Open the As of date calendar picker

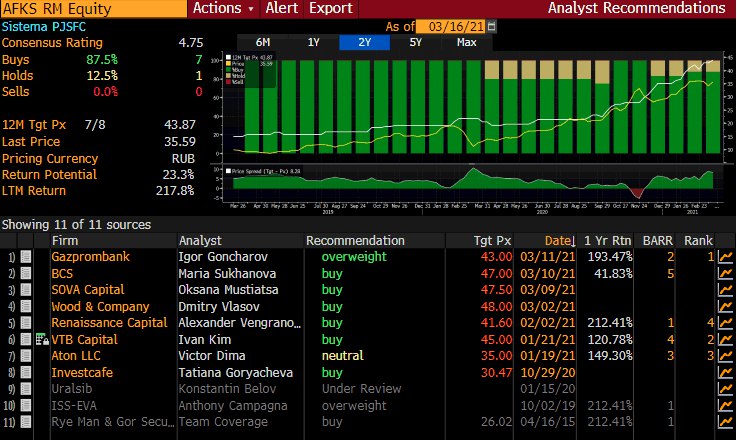[491, 26]
